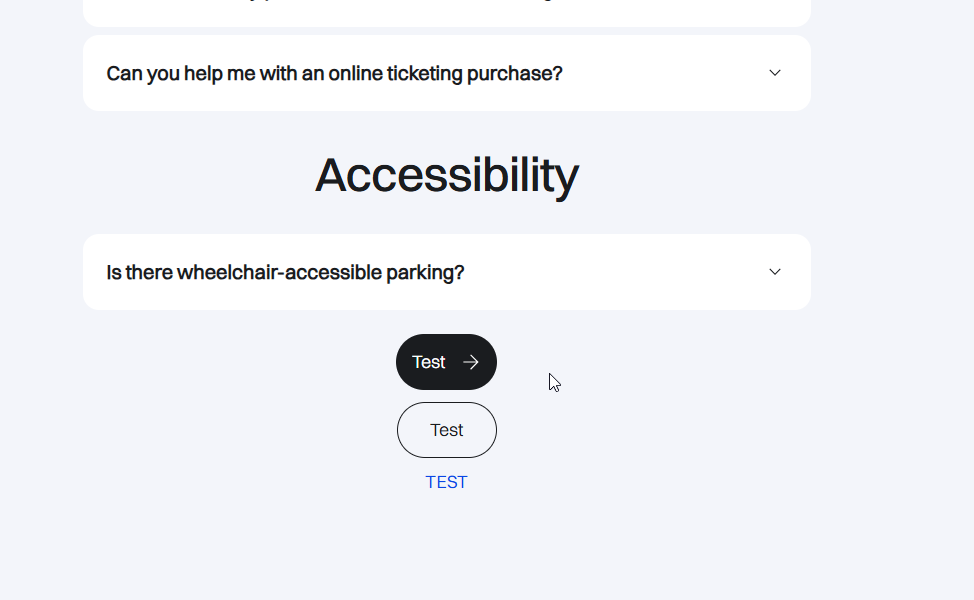
Task: Click the Accessibility section heading
Action: (x=446, y=175)
